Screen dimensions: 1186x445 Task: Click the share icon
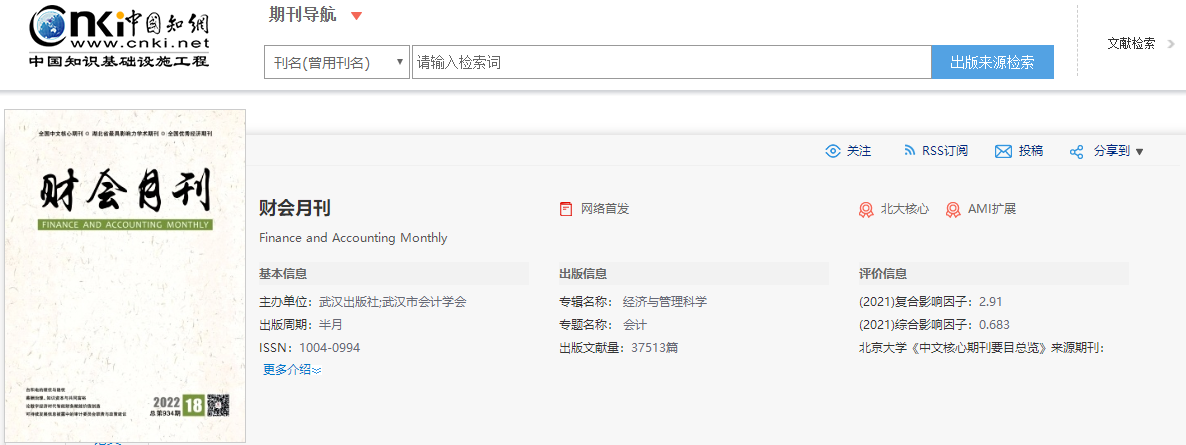1076,152
